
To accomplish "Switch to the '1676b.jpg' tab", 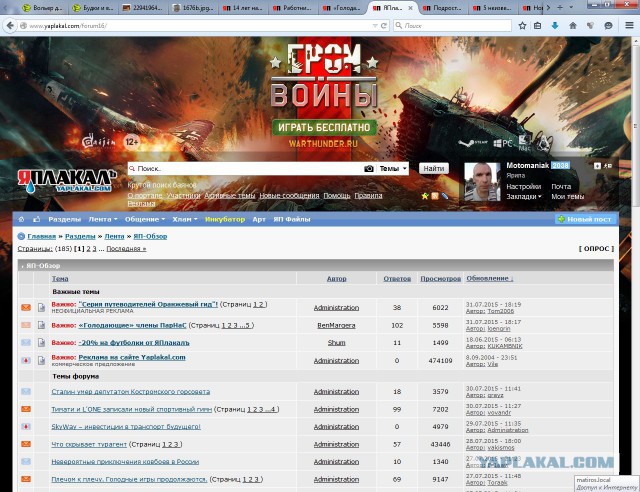I will 193,8.
